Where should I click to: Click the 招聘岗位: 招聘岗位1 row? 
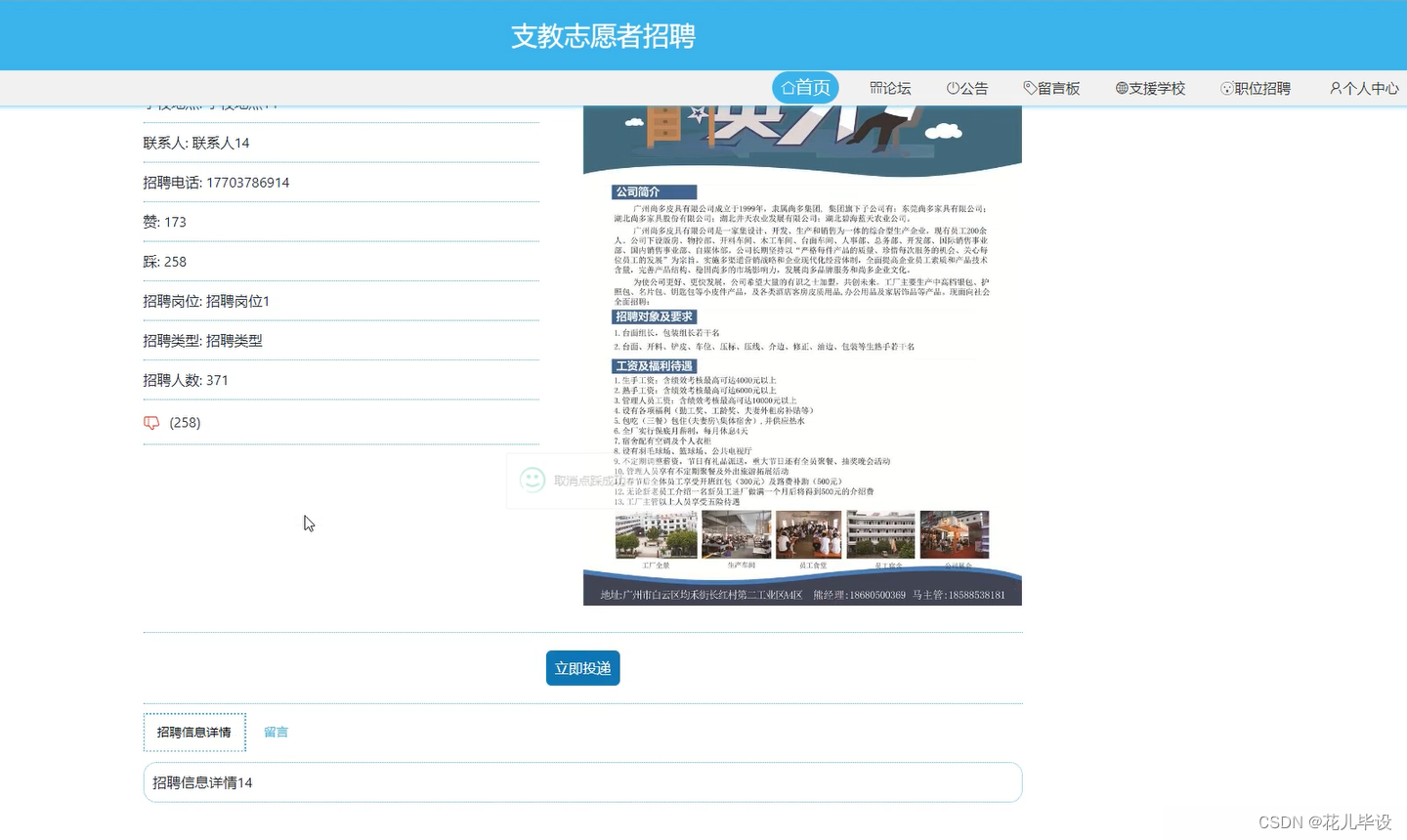pos(341,301)
